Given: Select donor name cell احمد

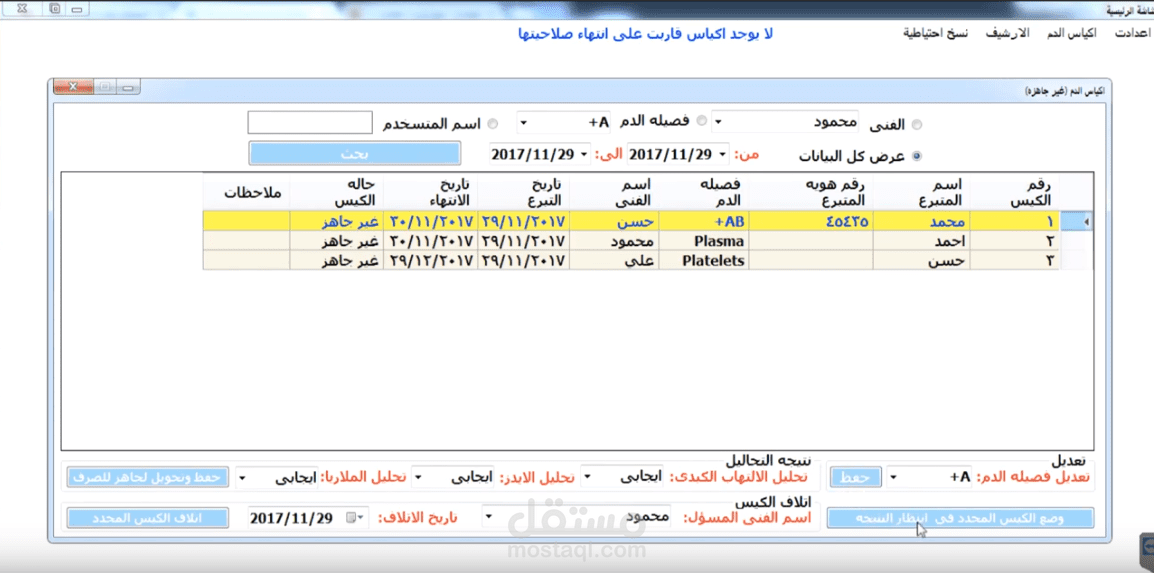Looking at the screenshot, I should [921, 241].
